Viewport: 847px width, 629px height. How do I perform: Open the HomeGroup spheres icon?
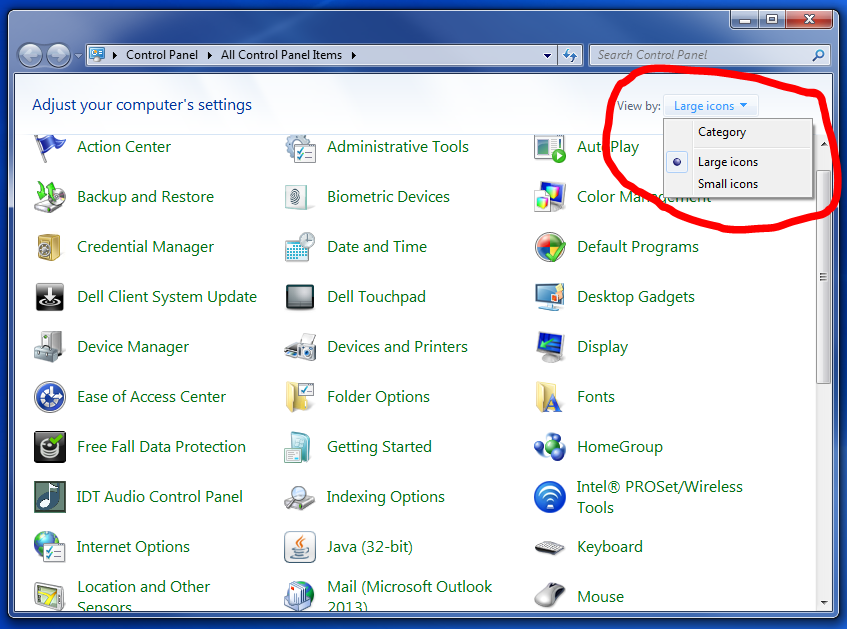pos(550,447)
